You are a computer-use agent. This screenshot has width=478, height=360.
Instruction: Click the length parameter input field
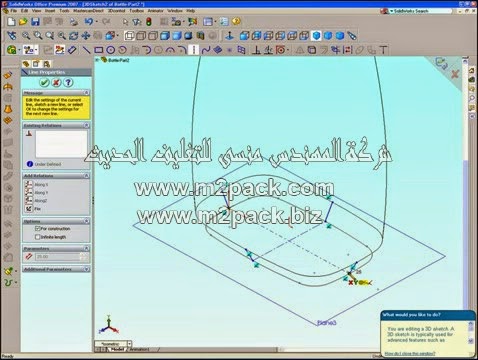(58, 257)
